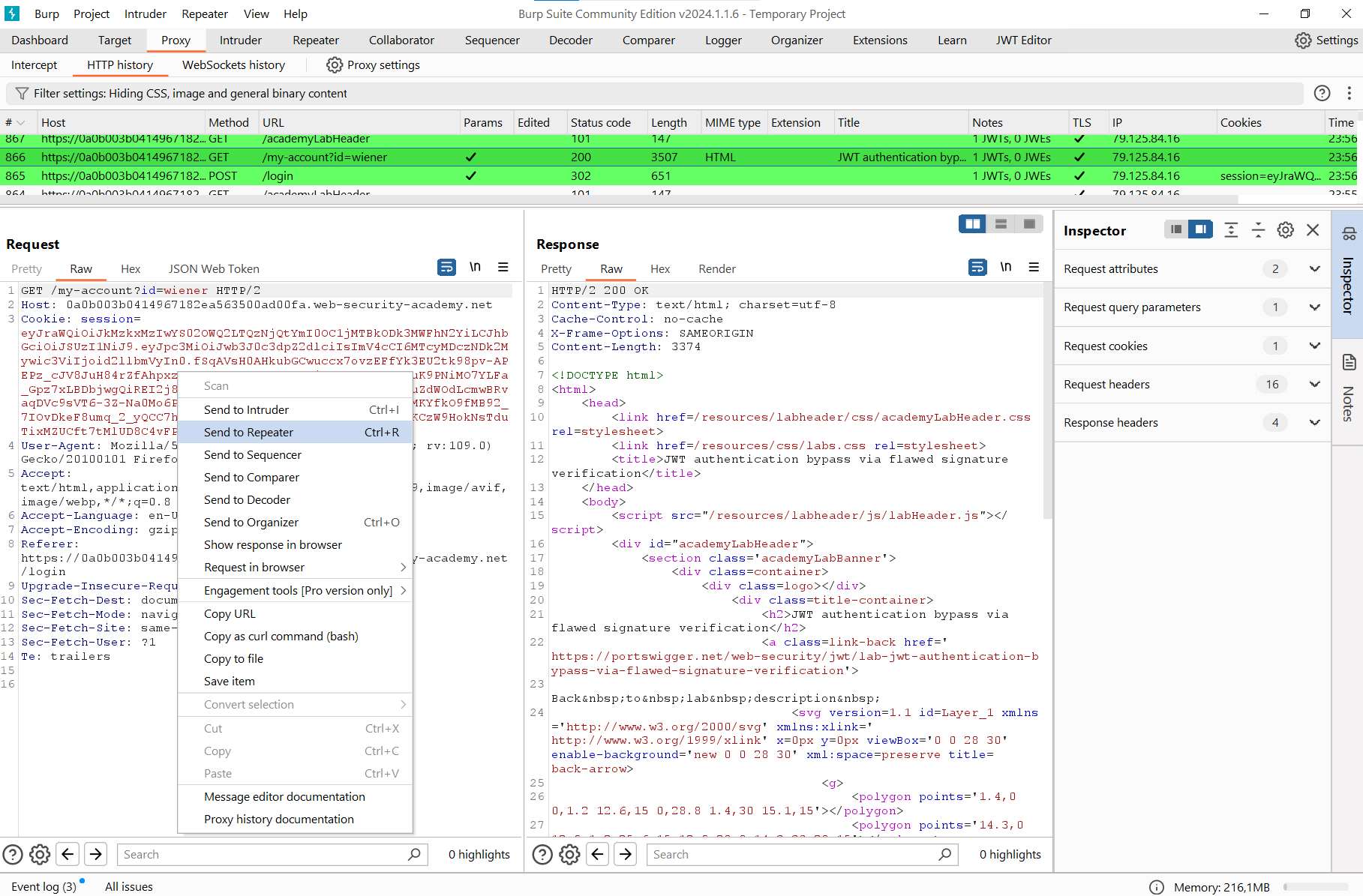Open All issues in the status bar
1363x896 pixels.
[x=128, y=886]
